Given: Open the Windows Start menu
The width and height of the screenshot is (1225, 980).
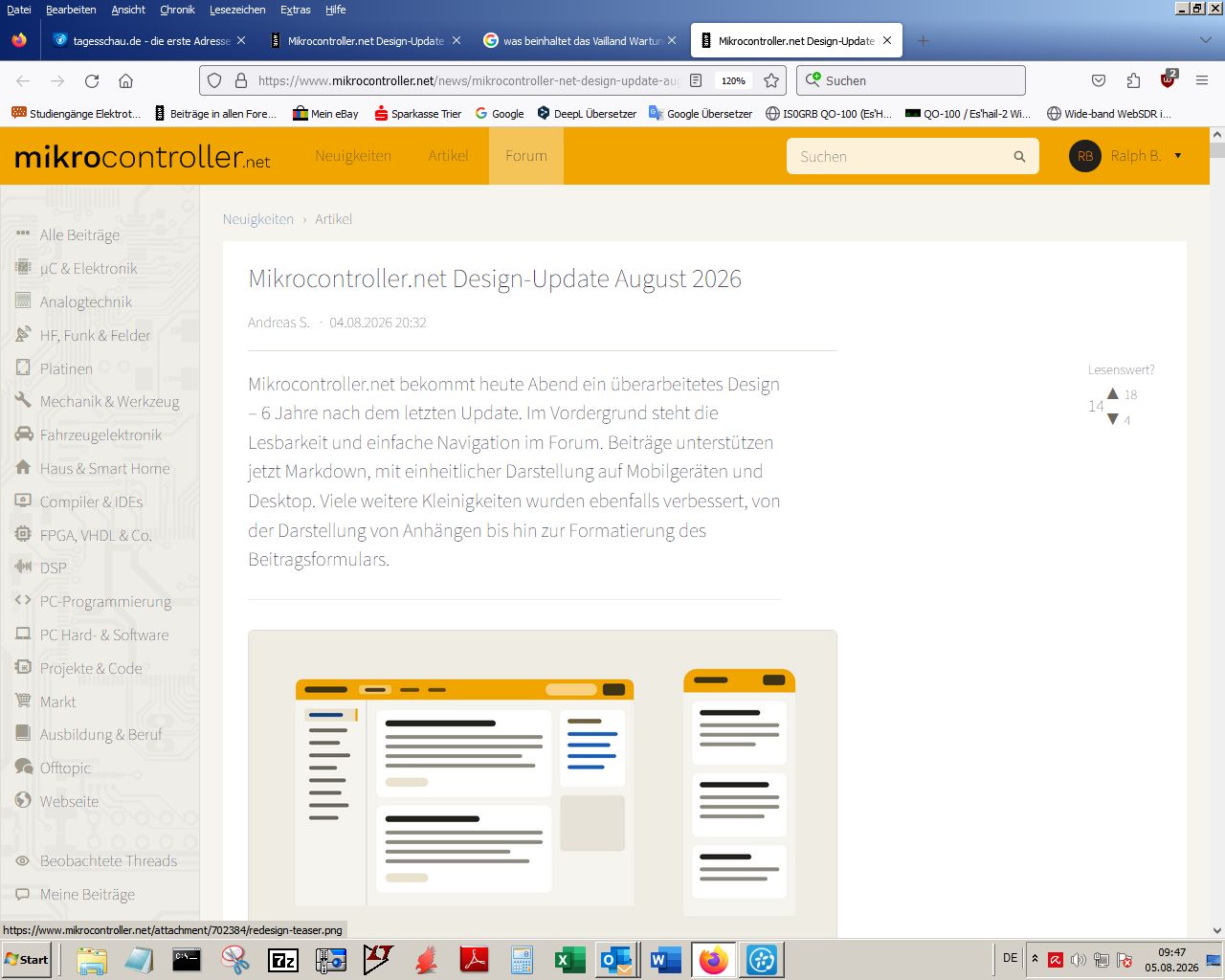Looking at the screenshot, I should 27,960.
